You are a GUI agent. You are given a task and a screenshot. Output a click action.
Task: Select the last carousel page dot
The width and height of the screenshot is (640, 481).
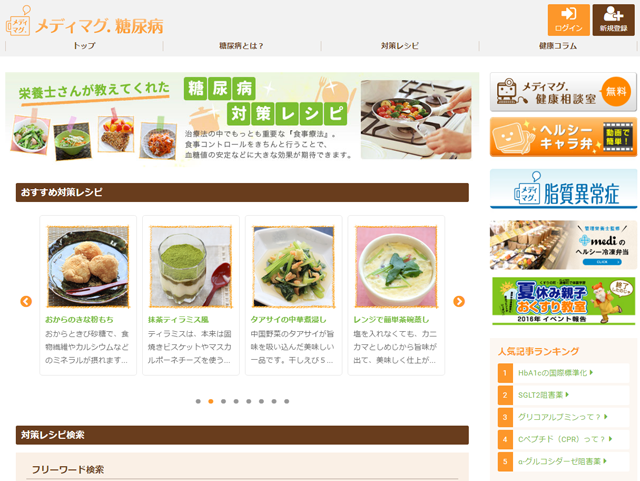pyautogui.click(x=287, y=401)
